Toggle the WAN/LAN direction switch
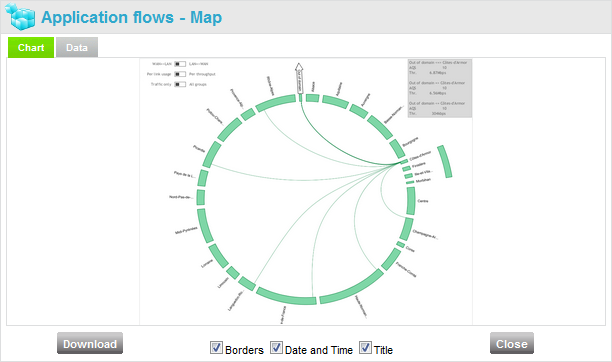Screen dimensions: 612x362 click(x=180, y=64)
